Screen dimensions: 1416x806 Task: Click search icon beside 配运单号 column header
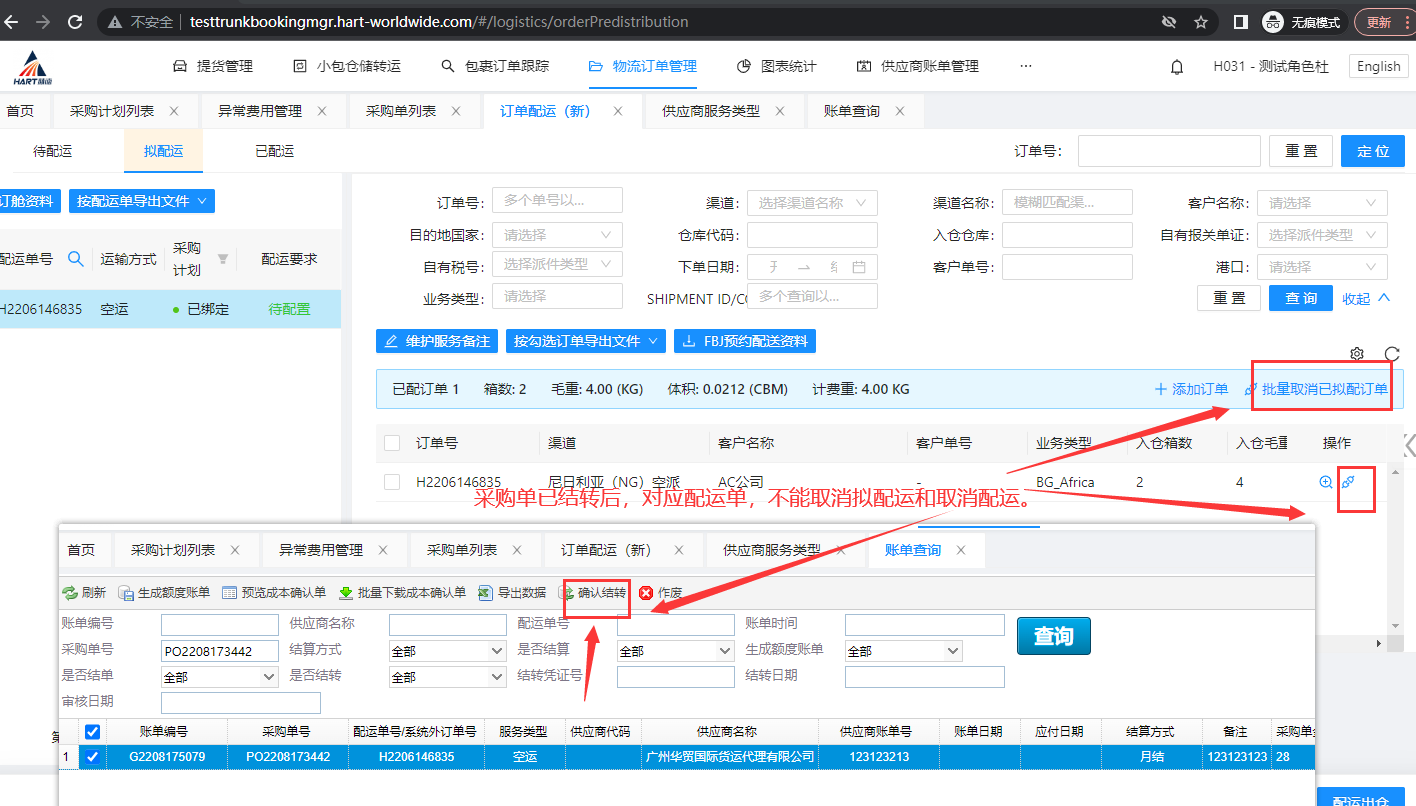point(76,259)
